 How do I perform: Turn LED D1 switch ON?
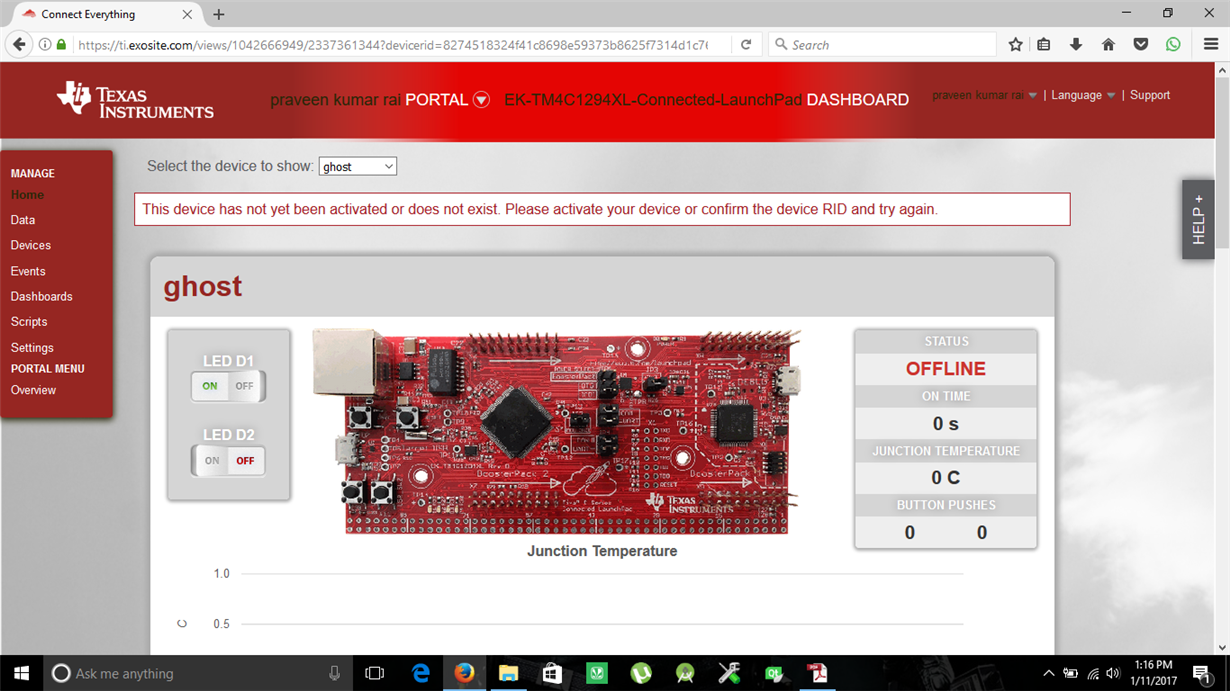(210, 386)
